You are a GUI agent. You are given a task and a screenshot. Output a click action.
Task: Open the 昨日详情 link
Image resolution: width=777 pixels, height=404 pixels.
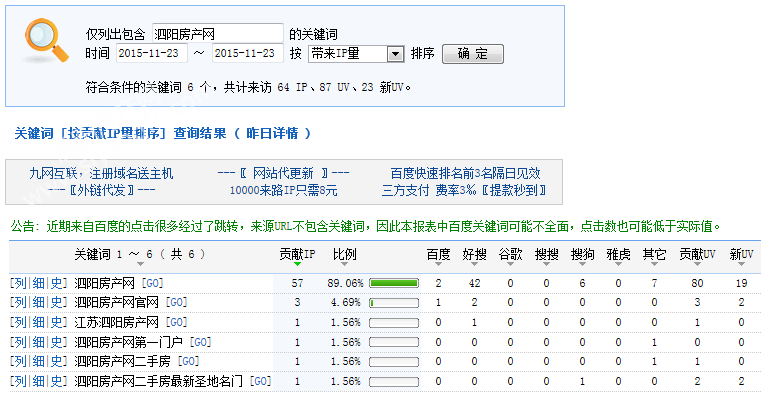273,133
